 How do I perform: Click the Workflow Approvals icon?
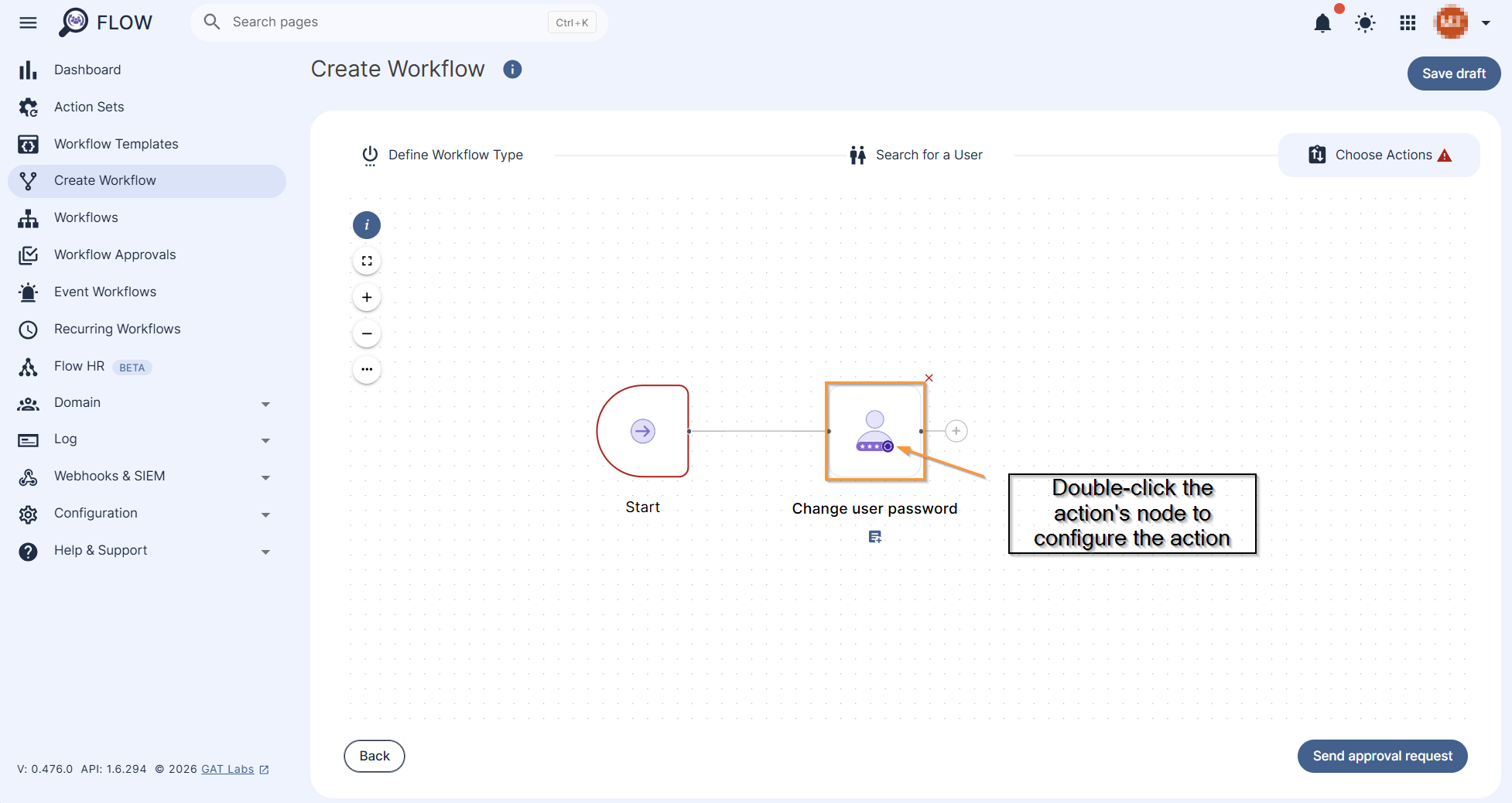28,255
